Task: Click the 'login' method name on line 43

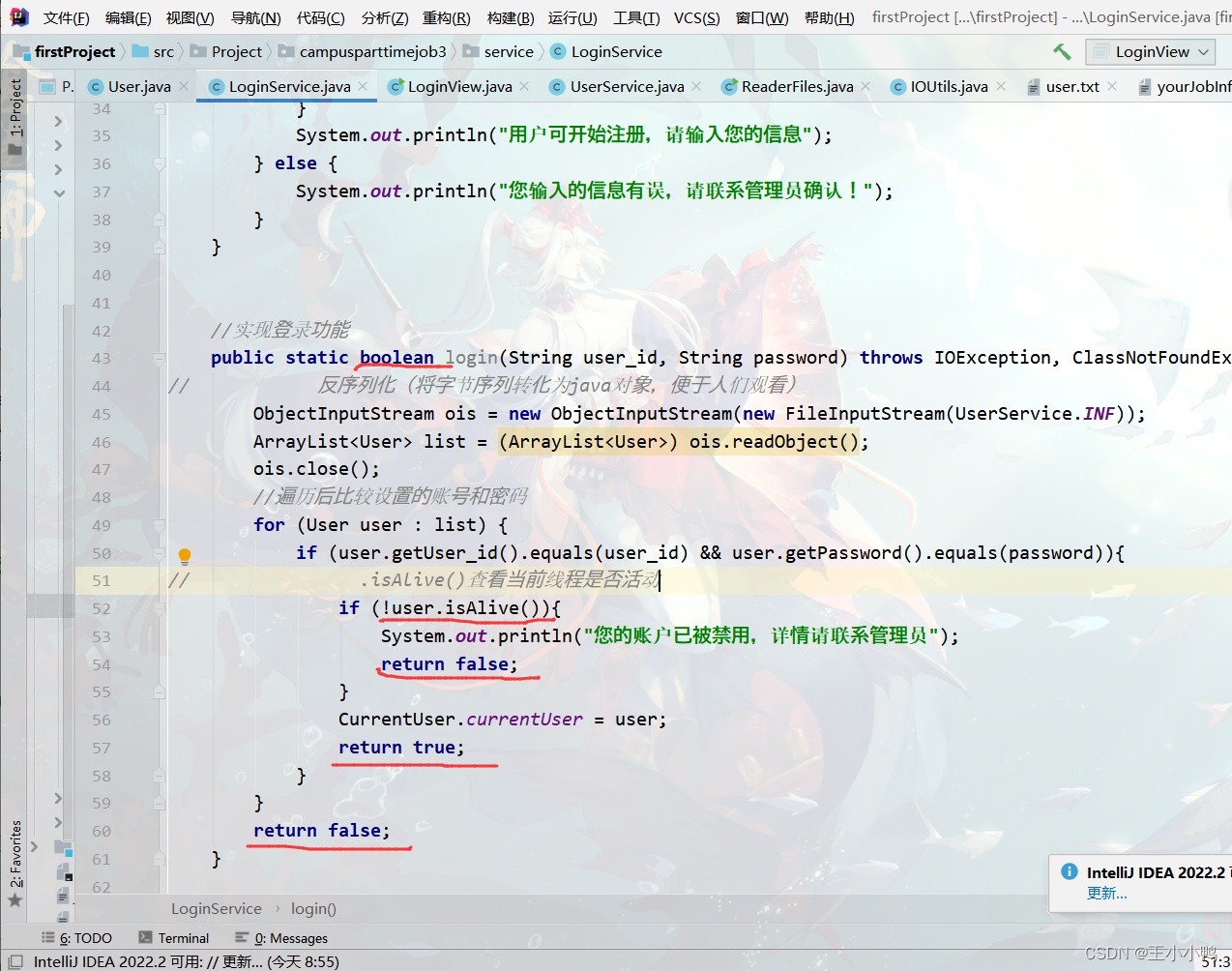Action: (x=471, y=358)
